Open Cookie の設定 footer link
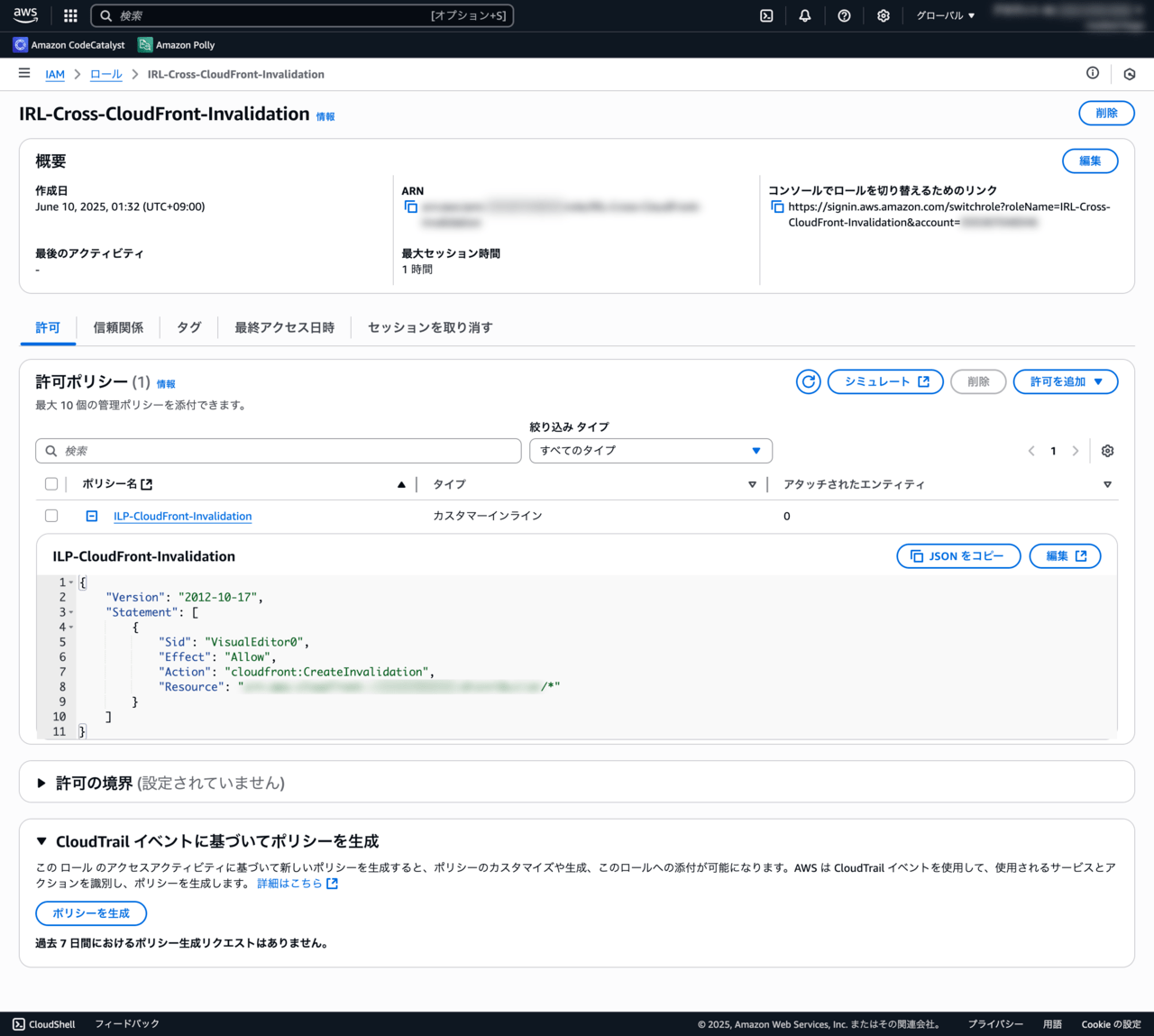This screenshot has width=1154, height=1036. (x=1112, y=1024)
